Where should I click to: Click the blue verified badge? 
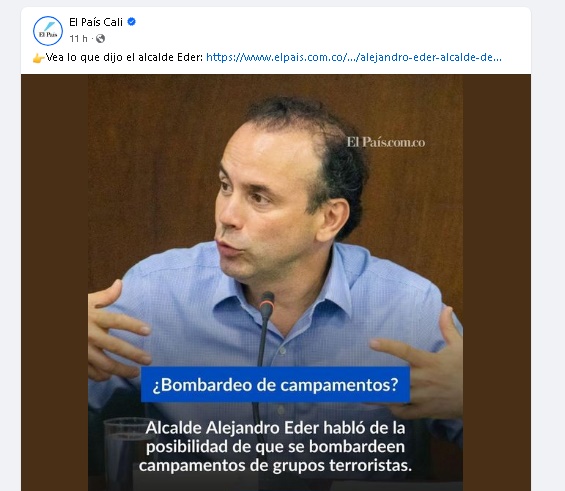pos(132,22)
